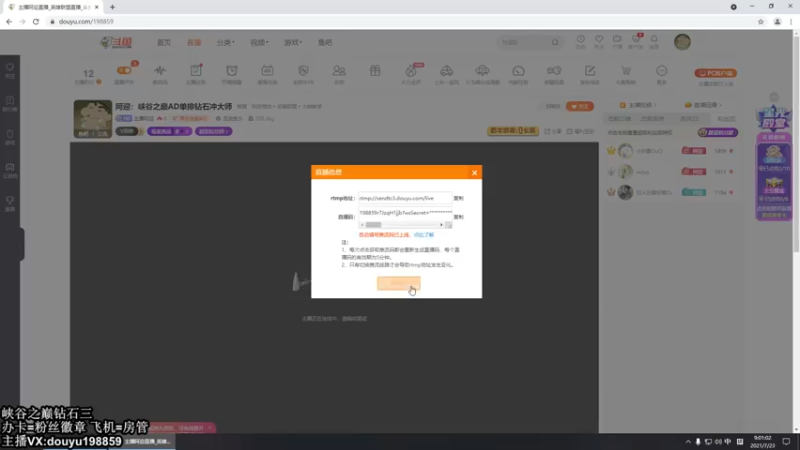Switch to the 粉丝团 ranking tab

[x=727, y=118]
